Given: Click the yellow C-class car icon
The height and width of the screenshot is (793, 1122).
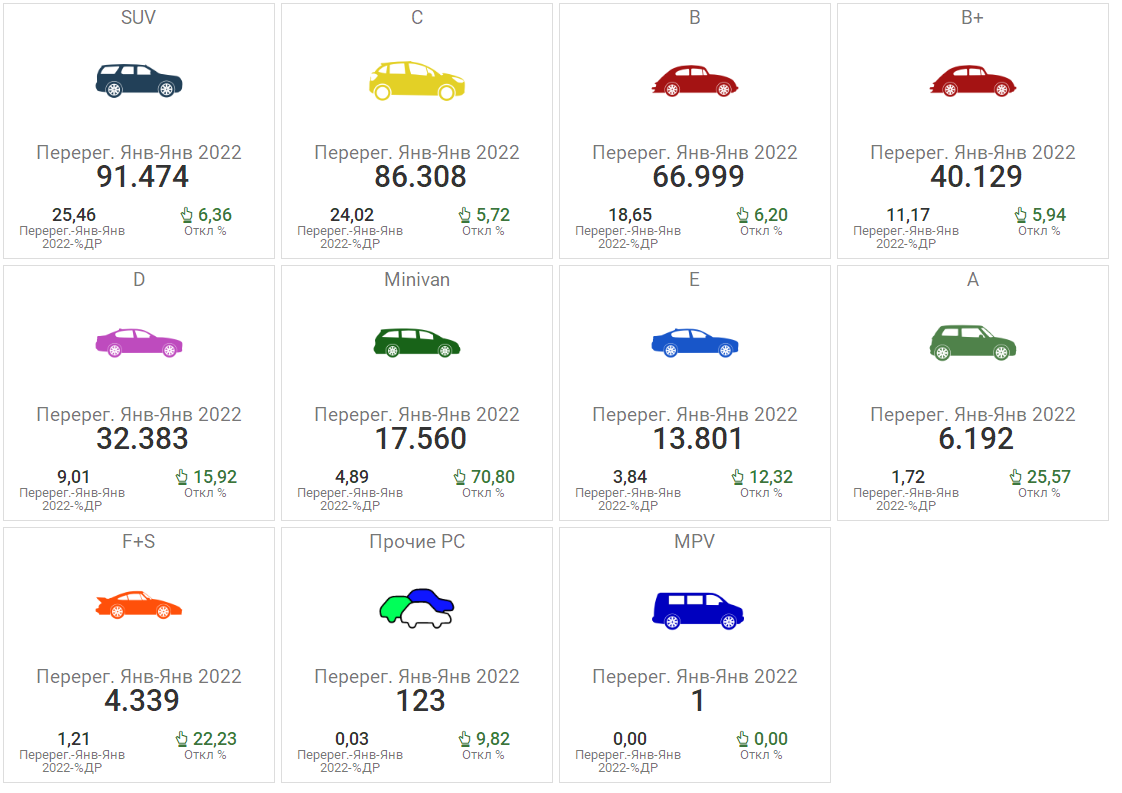Looking at the screenshot, I should tap(417, 81).
